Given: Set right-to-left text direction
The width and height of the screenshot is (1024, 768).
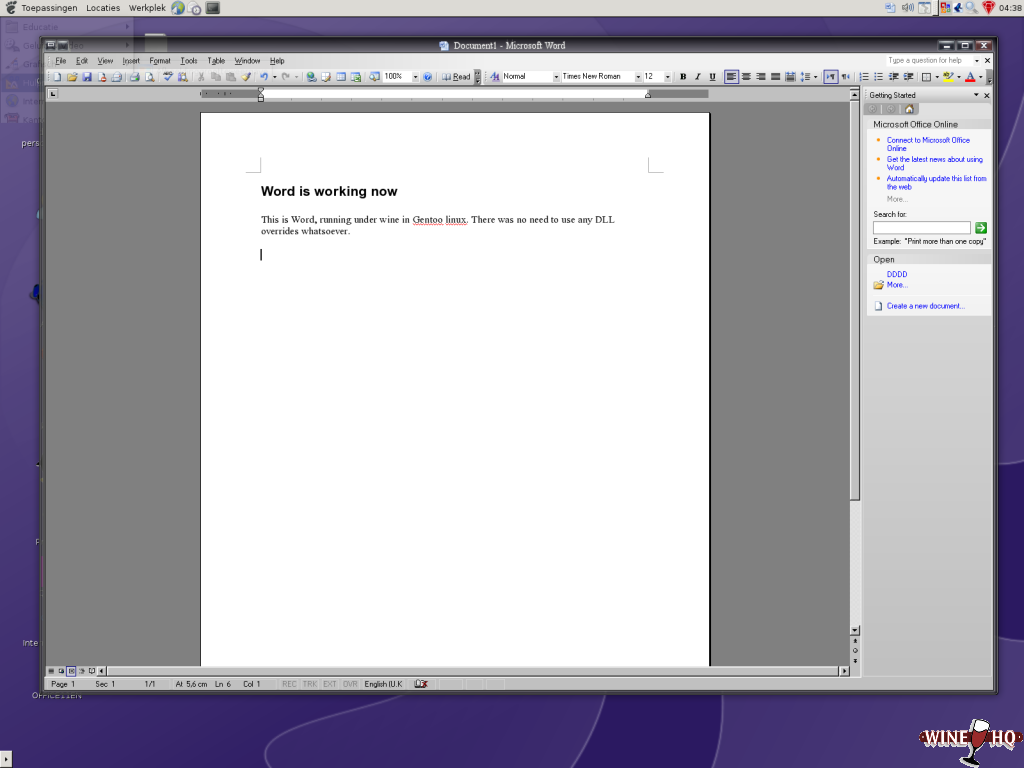Looking at the screenshot, I should [845, 77].
